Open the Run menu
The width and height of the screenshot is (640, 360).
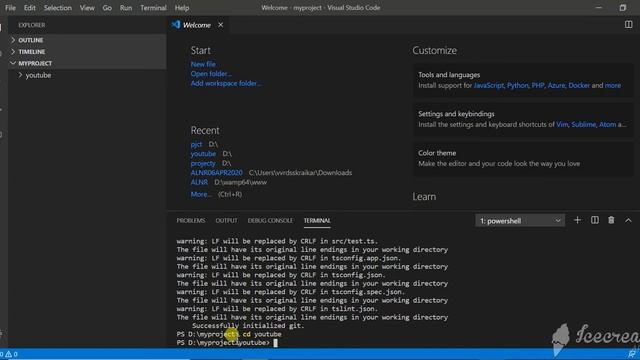tap(126, 8)
